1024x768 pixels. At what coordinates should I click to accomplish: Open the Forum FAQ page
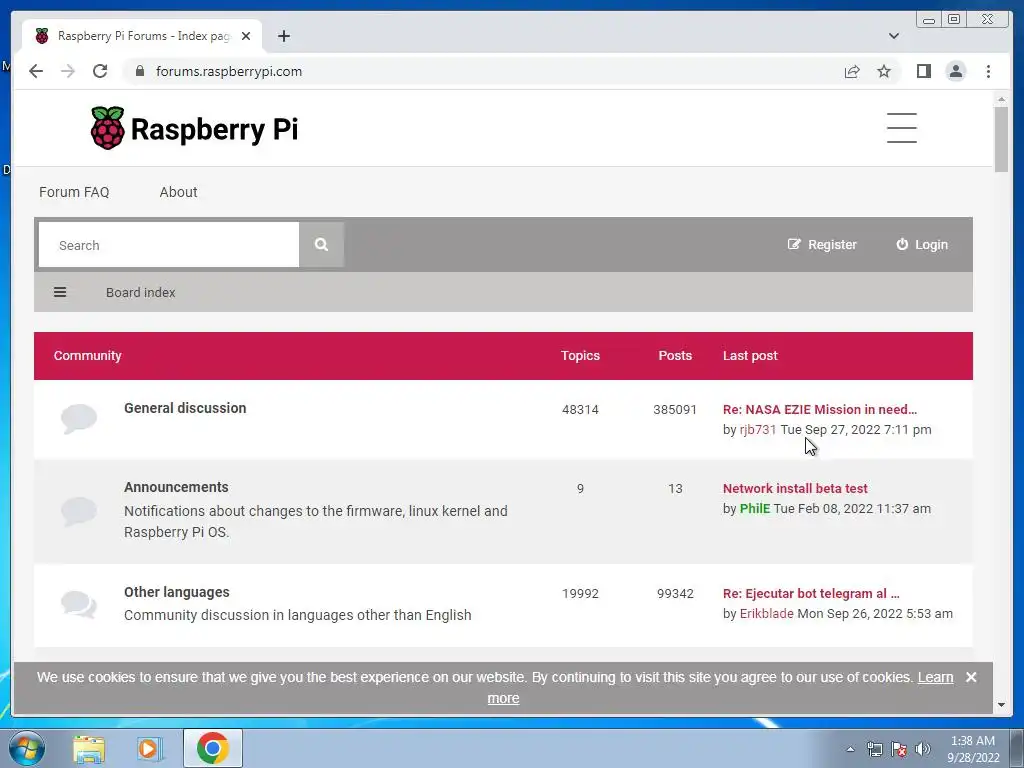[74, 192]
